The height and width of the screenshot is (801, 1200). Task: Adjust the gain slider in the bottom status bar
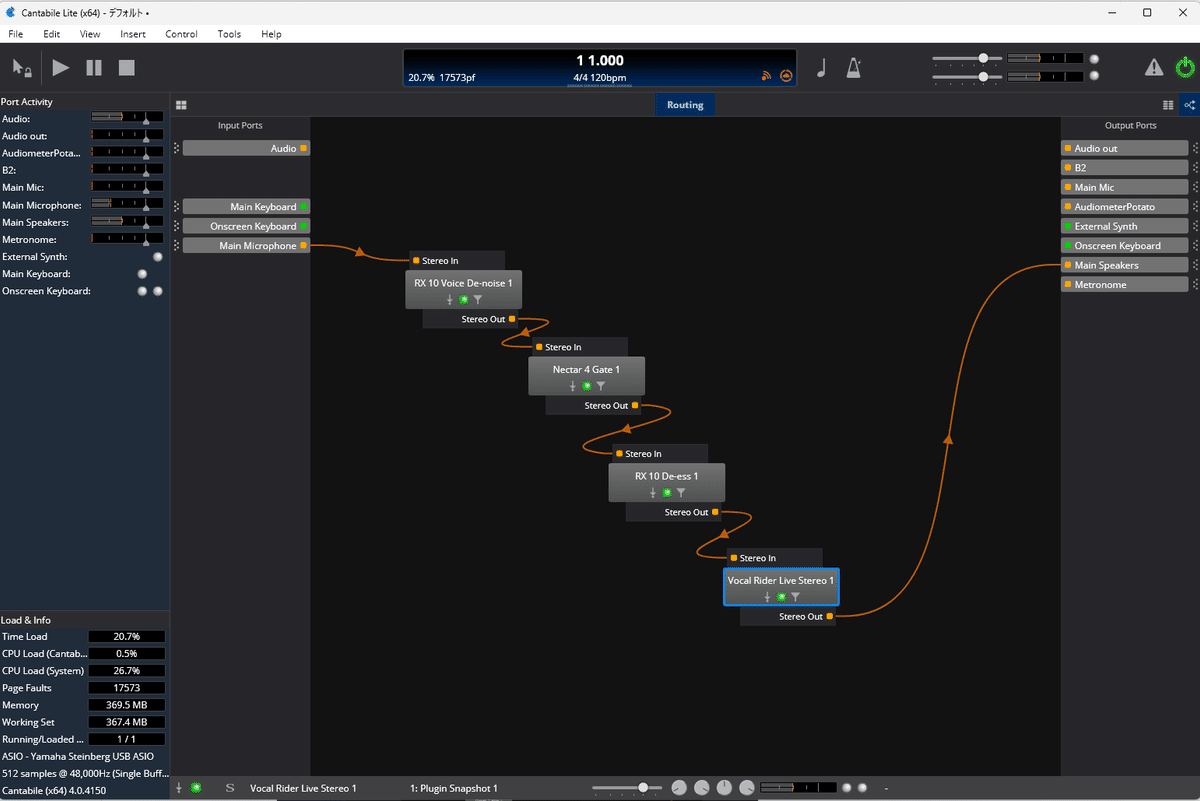[626, 788]
